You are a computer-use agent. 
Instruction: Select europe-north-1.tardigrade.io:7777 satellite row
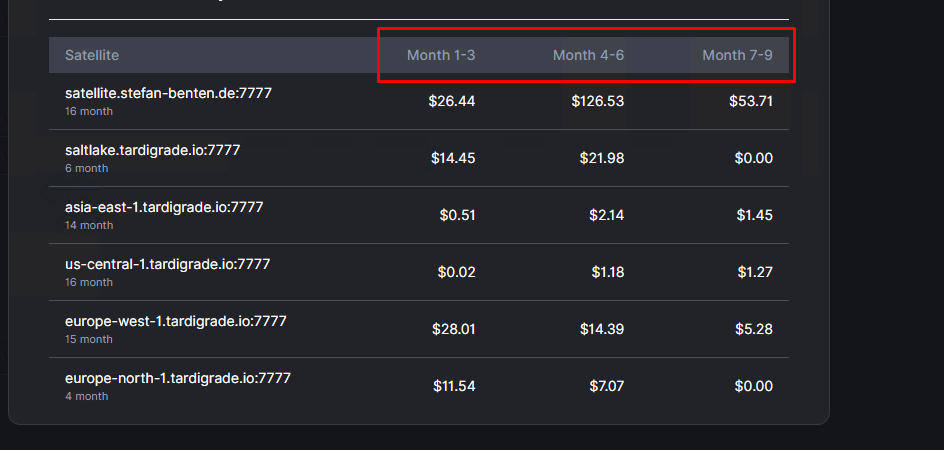tap(177, 378)
